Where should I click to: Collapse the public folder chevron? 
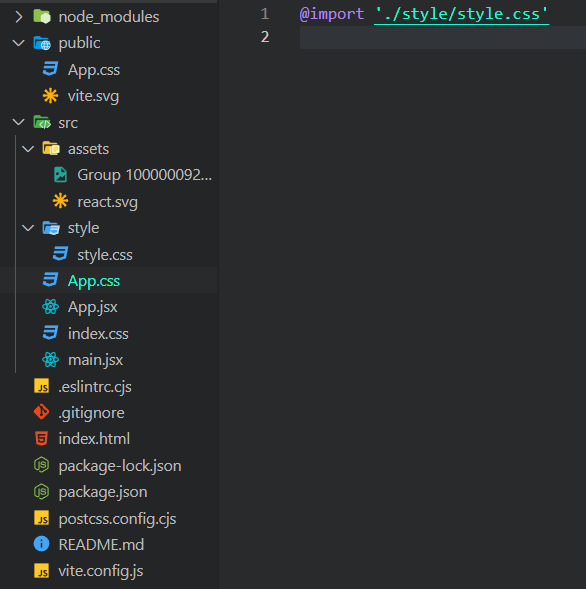(19, 43)
